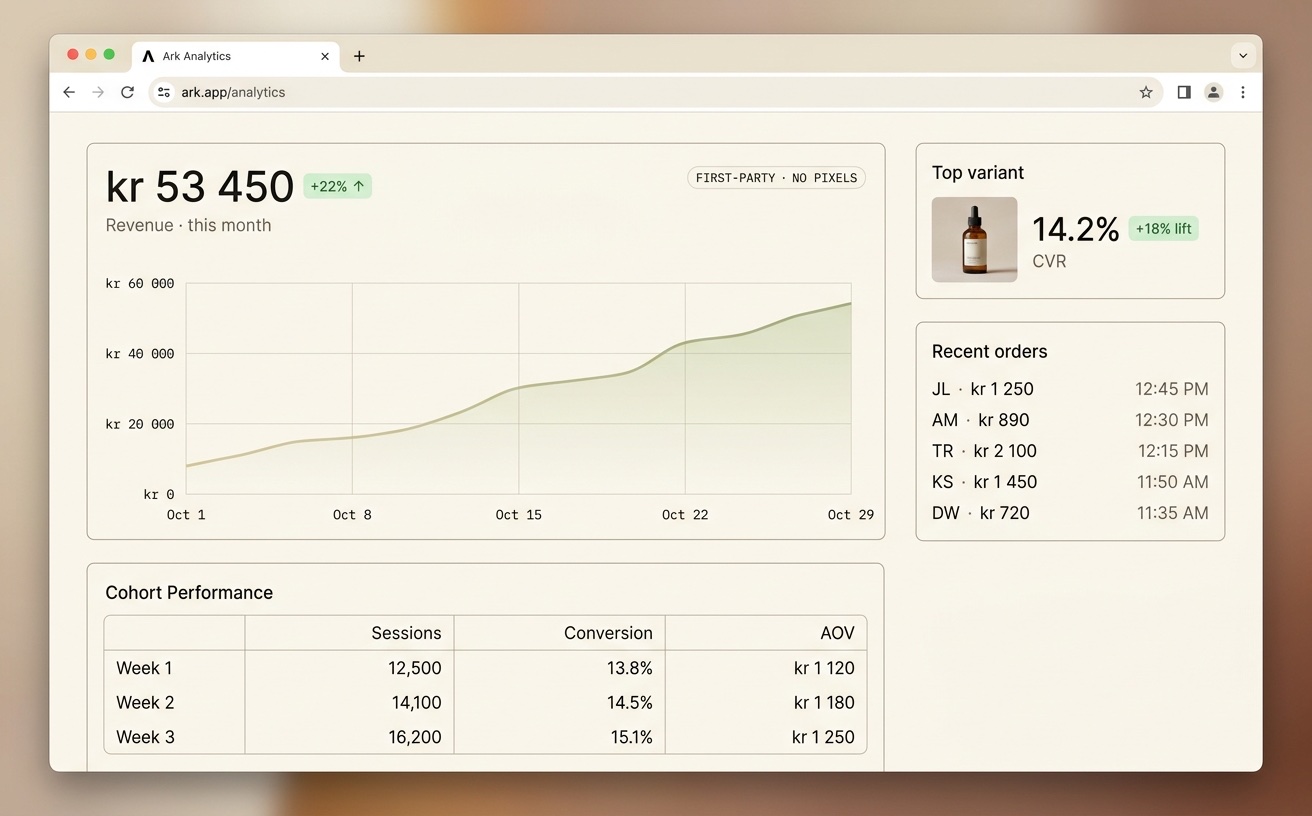The image size is (1312, 816).
Task: Click the kr 1 120 AOV cell
Action: (x=825, y=668)
